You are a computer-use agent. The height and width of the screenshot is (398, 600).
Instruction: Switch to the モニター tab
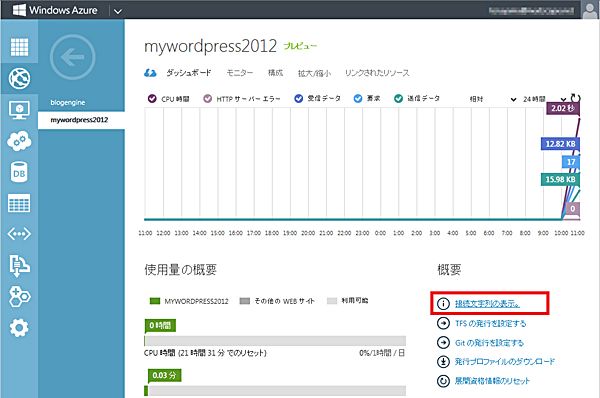pos(240,73)
